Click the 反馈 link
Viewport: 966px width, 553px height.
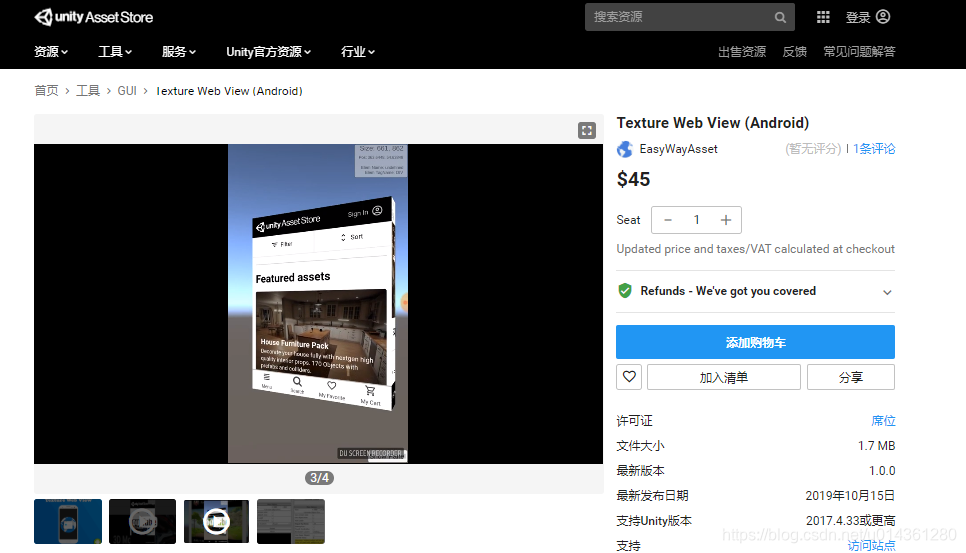click(x=794, y=52)
